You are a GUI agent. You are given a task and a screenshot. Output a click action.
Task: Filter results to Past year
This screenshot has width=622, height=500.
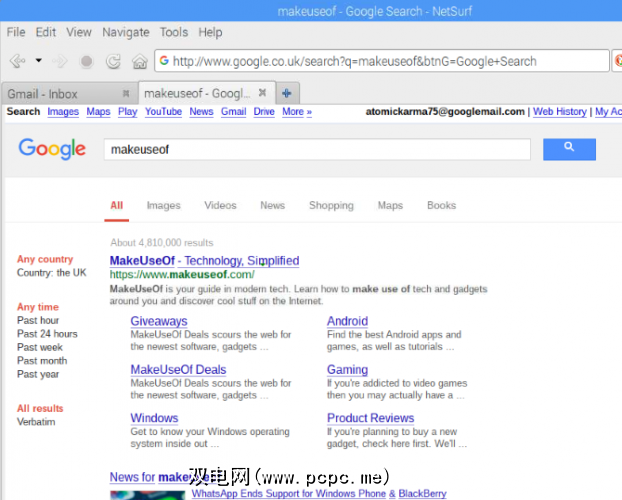[38, 375]
